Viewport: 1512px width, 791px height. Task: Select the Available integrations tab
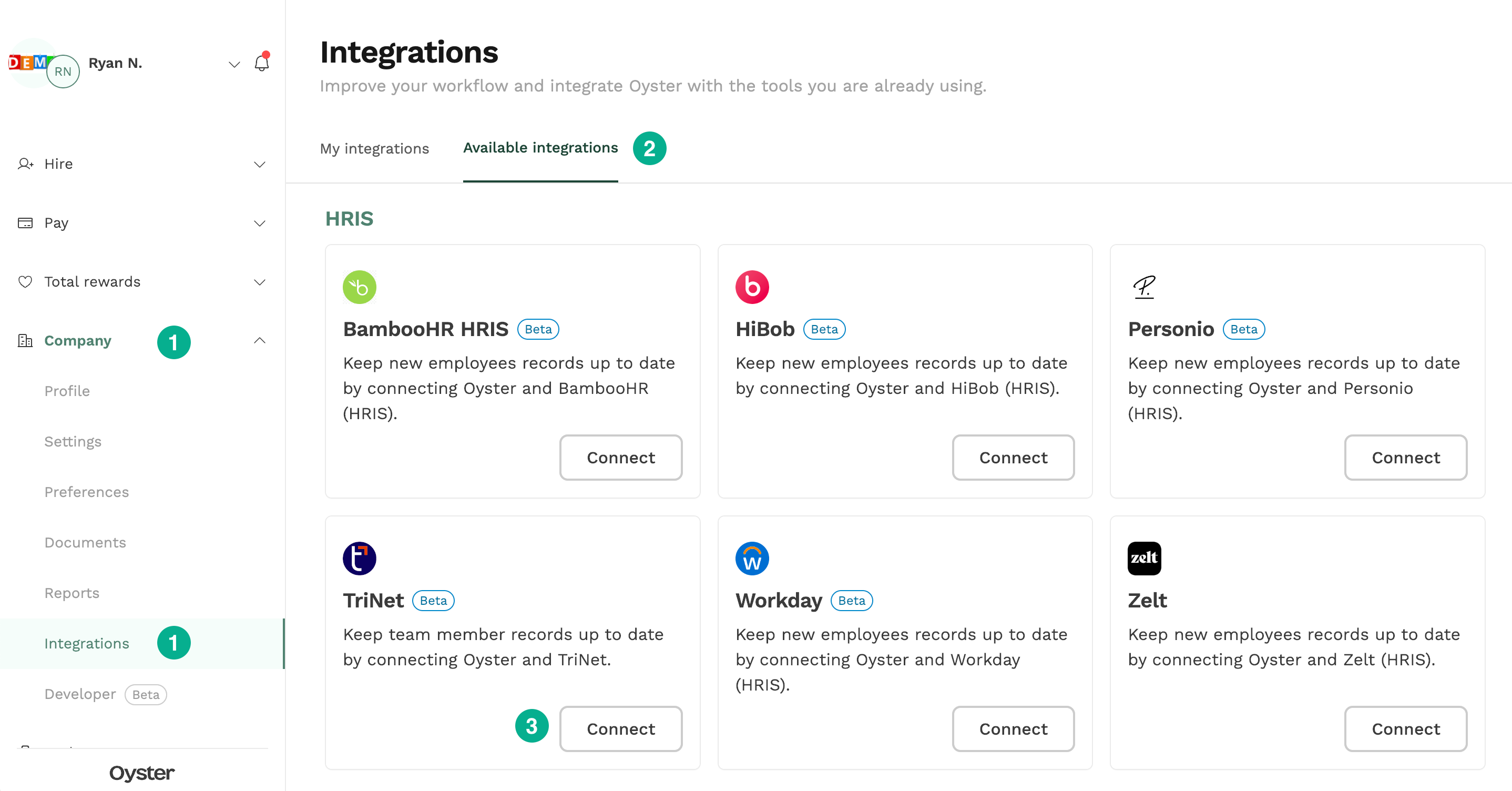tap(540, 148)
